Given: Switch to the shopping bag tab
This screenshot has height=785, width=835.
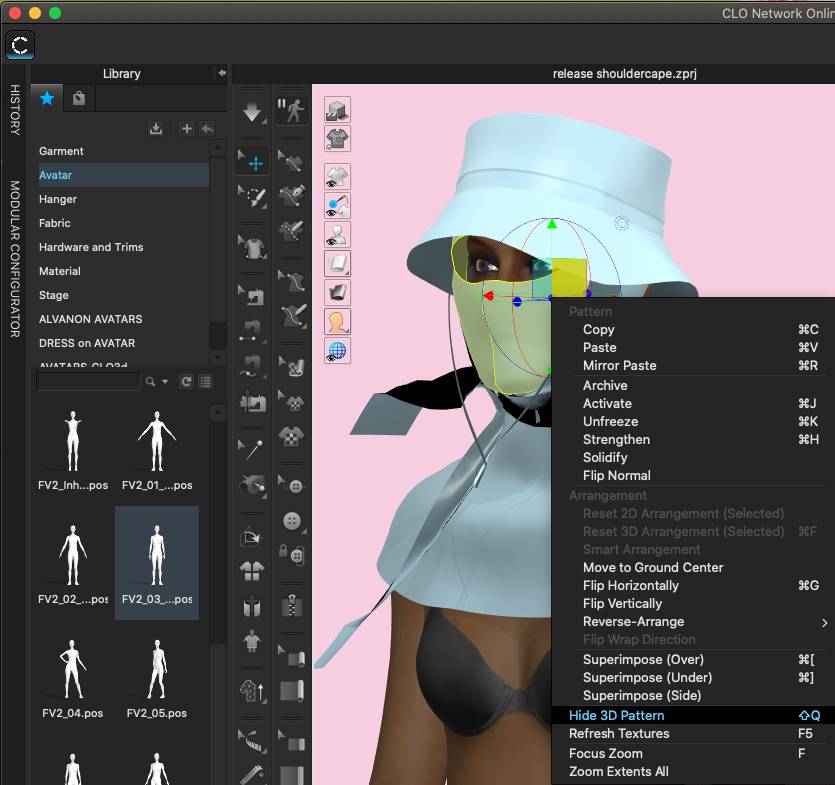Looking at the screenshot, I should (79, 98).
